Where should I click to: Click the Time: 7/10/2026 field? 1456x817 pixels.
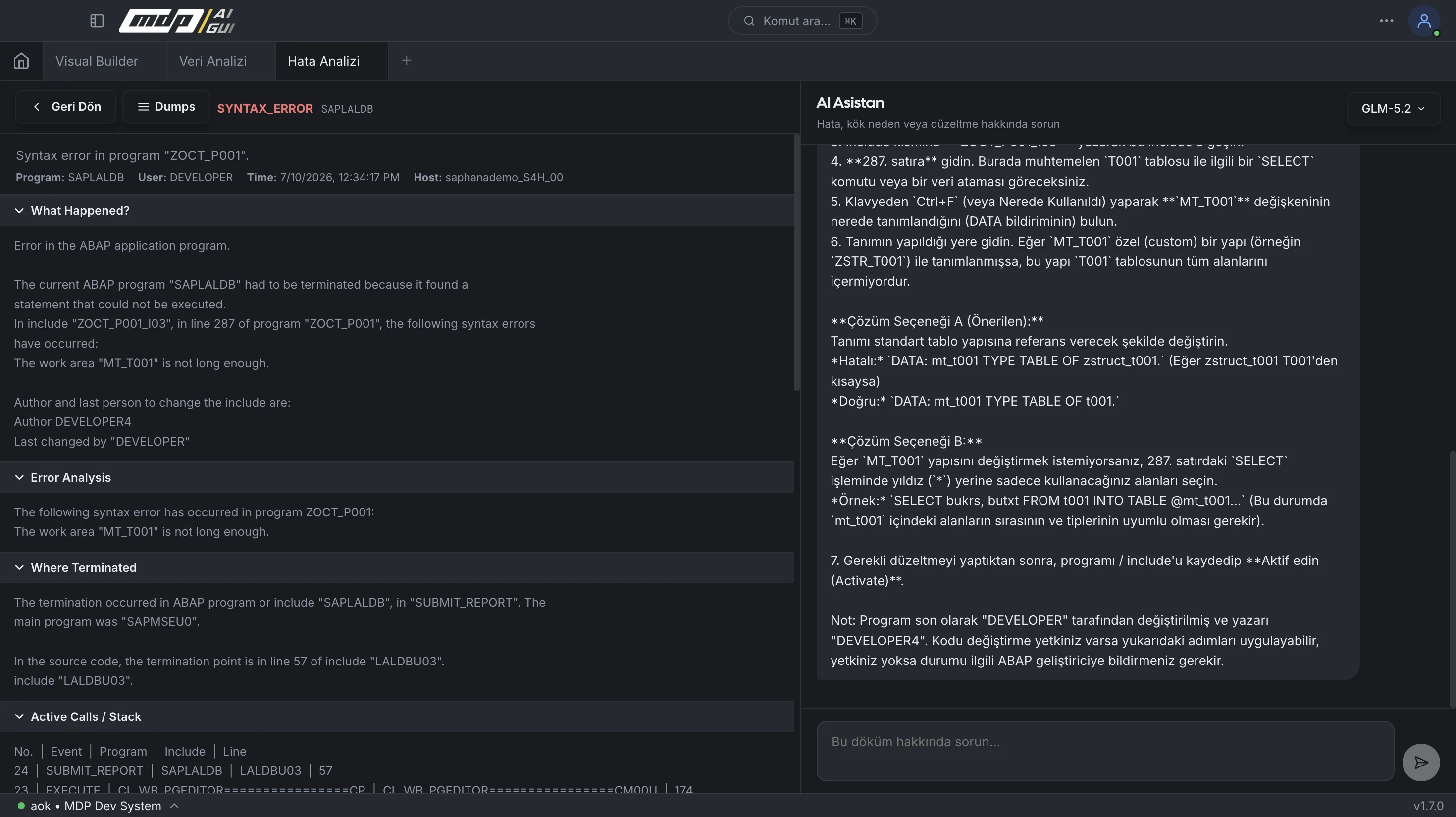click(x=323, y=177)
